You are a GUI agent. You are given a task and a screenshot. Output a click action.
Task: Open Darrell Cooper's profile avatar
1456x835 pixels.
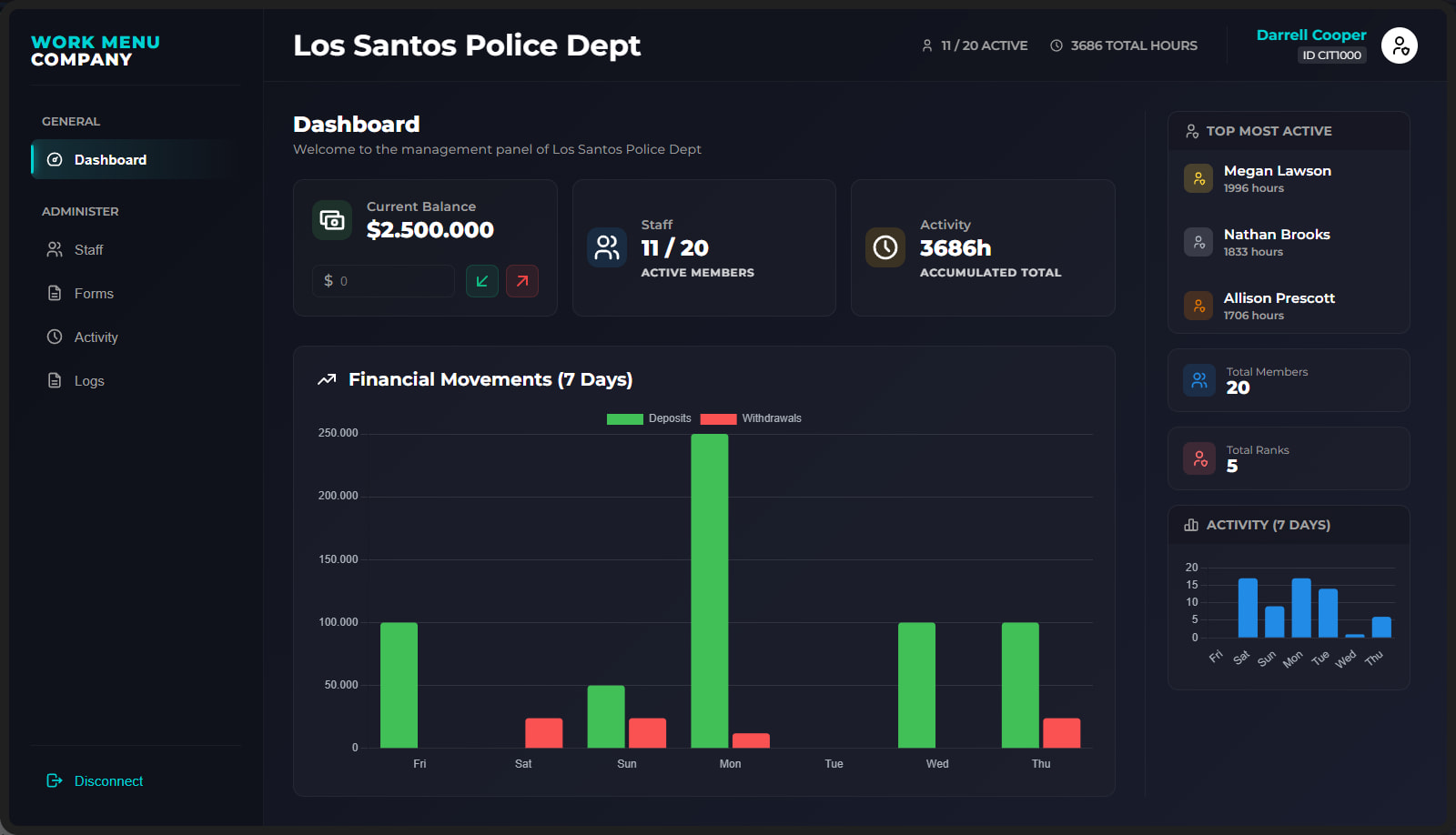point(1400,45)
